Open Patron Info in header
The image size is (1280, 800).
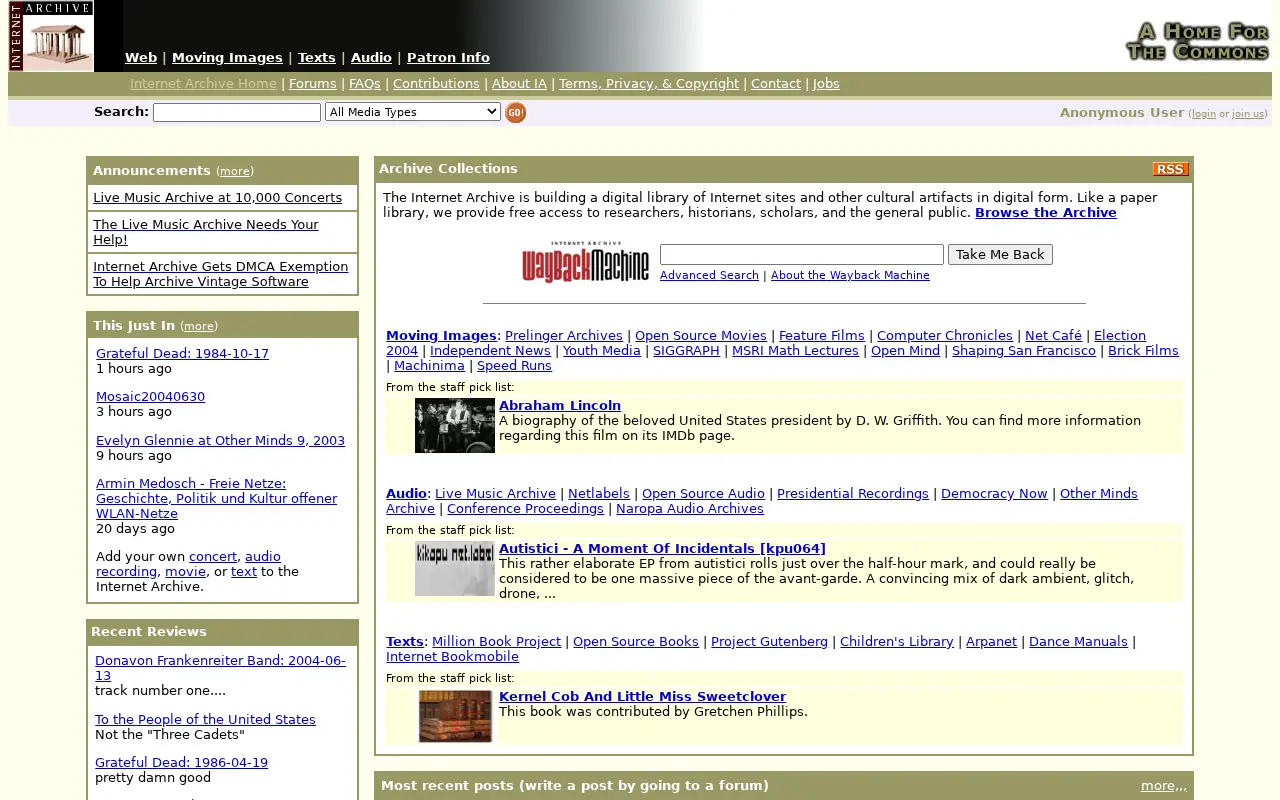pos(448,57)
